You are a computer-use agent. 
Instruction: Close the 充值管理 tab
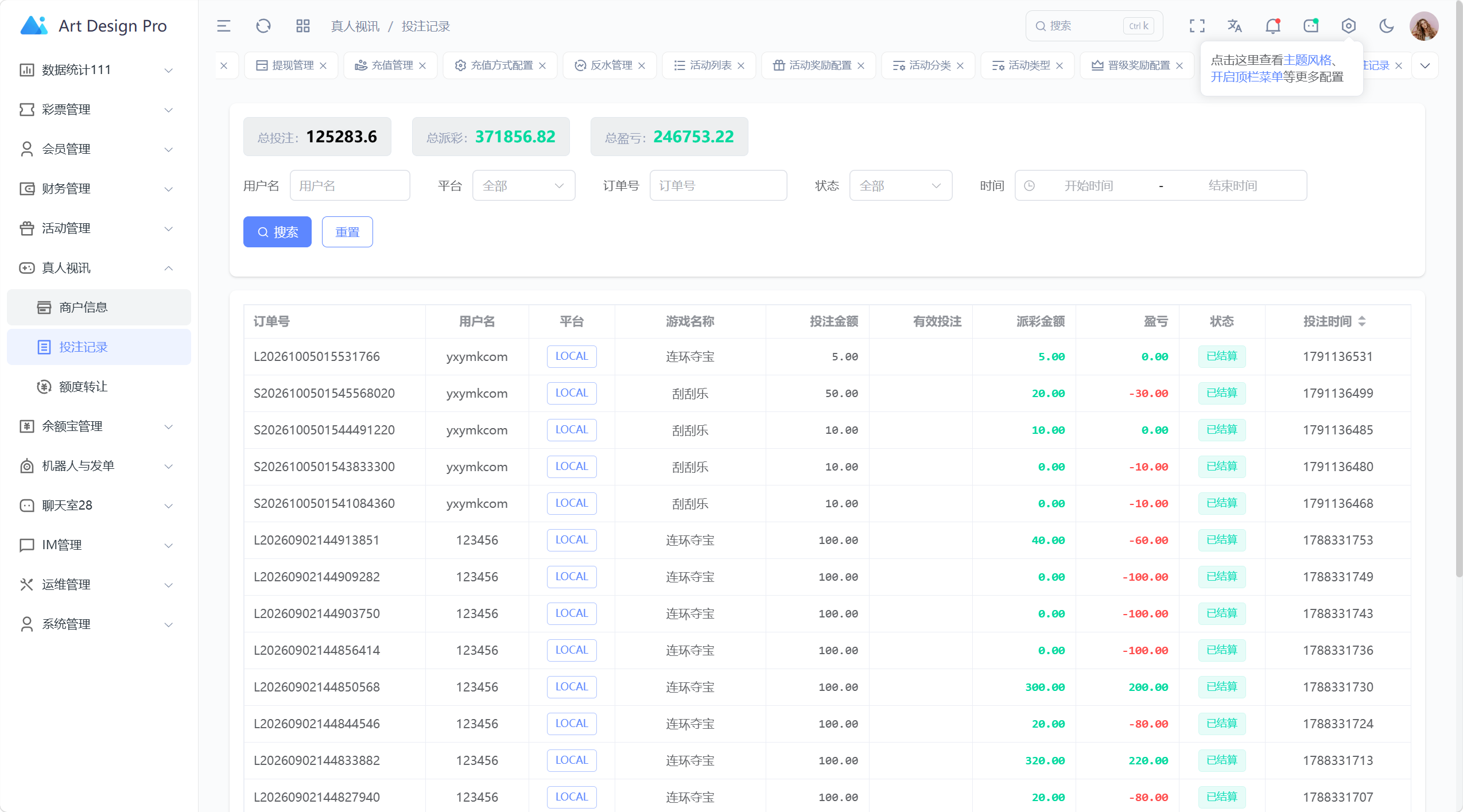tap(422, 65)
